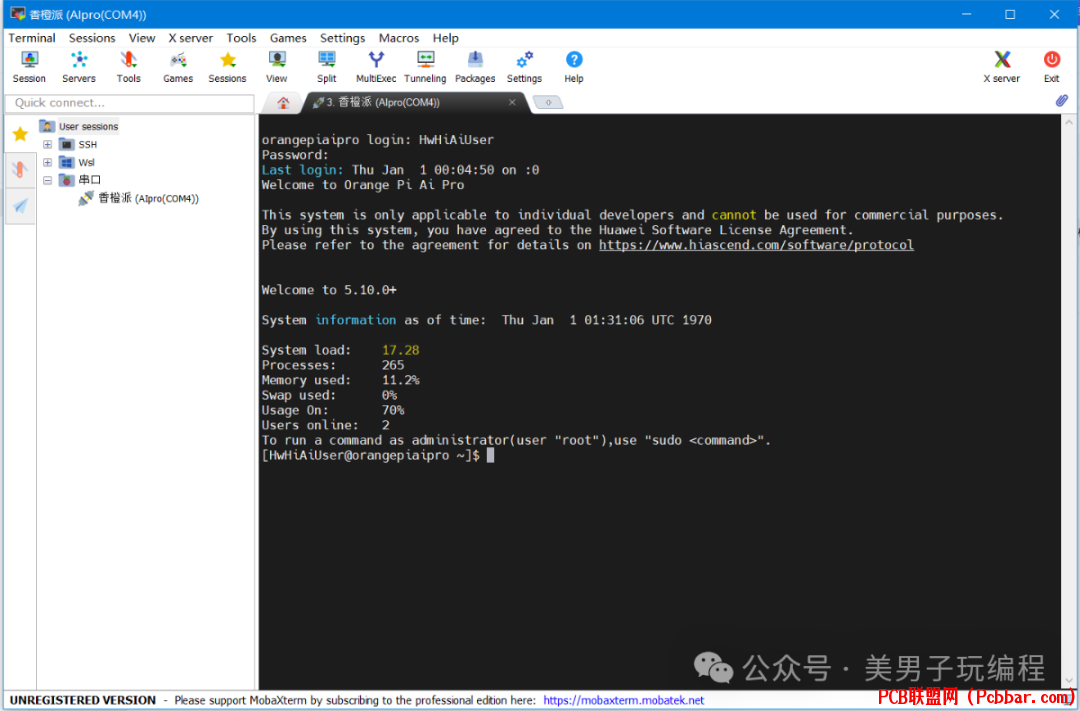Click the Quick connect input field
Image resolution: width=1080 pixels, height=711 pixels.
pyautogui.click(x=129, y=103)
